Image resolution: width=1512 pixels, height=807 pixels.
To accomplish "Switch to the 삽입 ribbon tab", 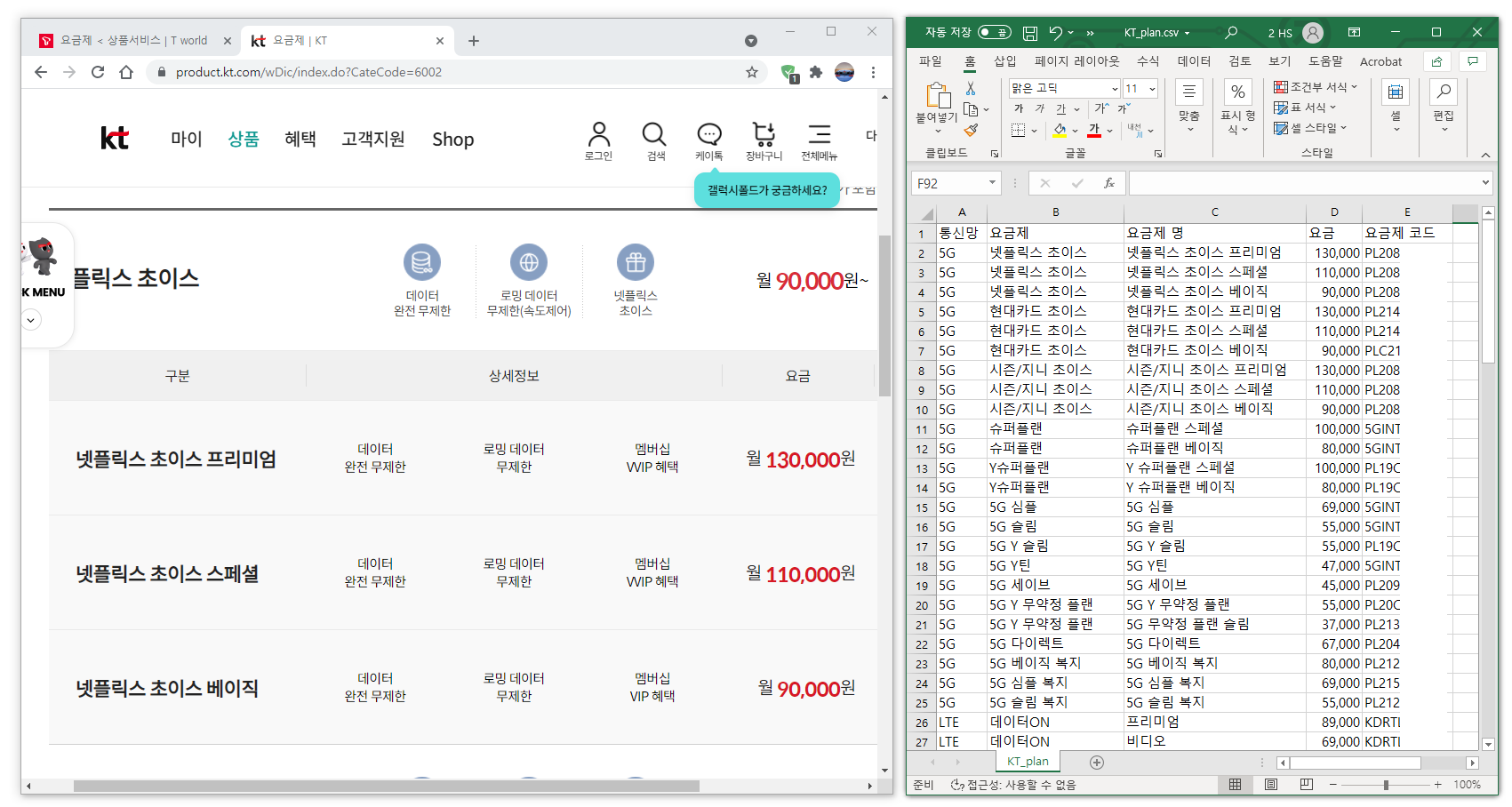I will (1004, 61).
